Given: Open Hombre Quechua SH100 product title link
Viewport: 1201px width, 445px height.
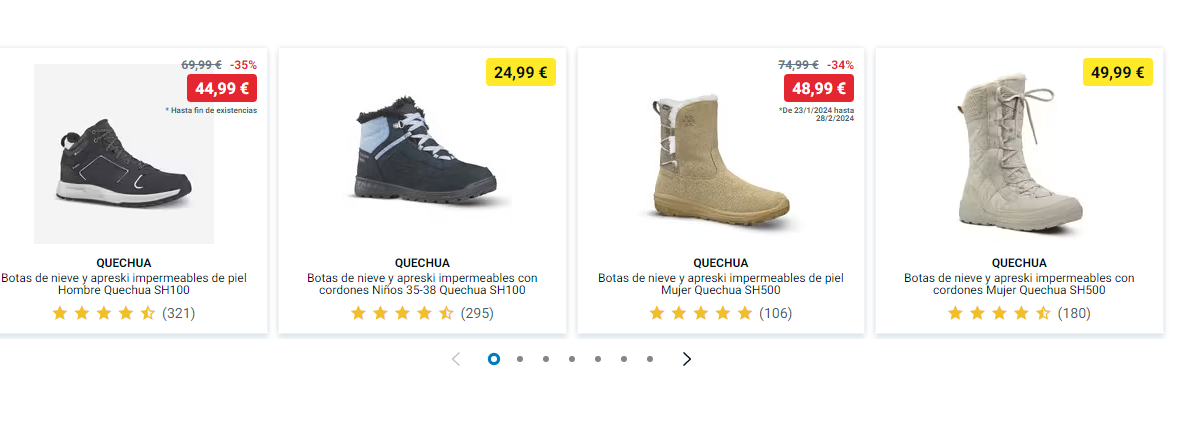Looking at the screenshot, I should pyautogui.click(x=124, y=284).
